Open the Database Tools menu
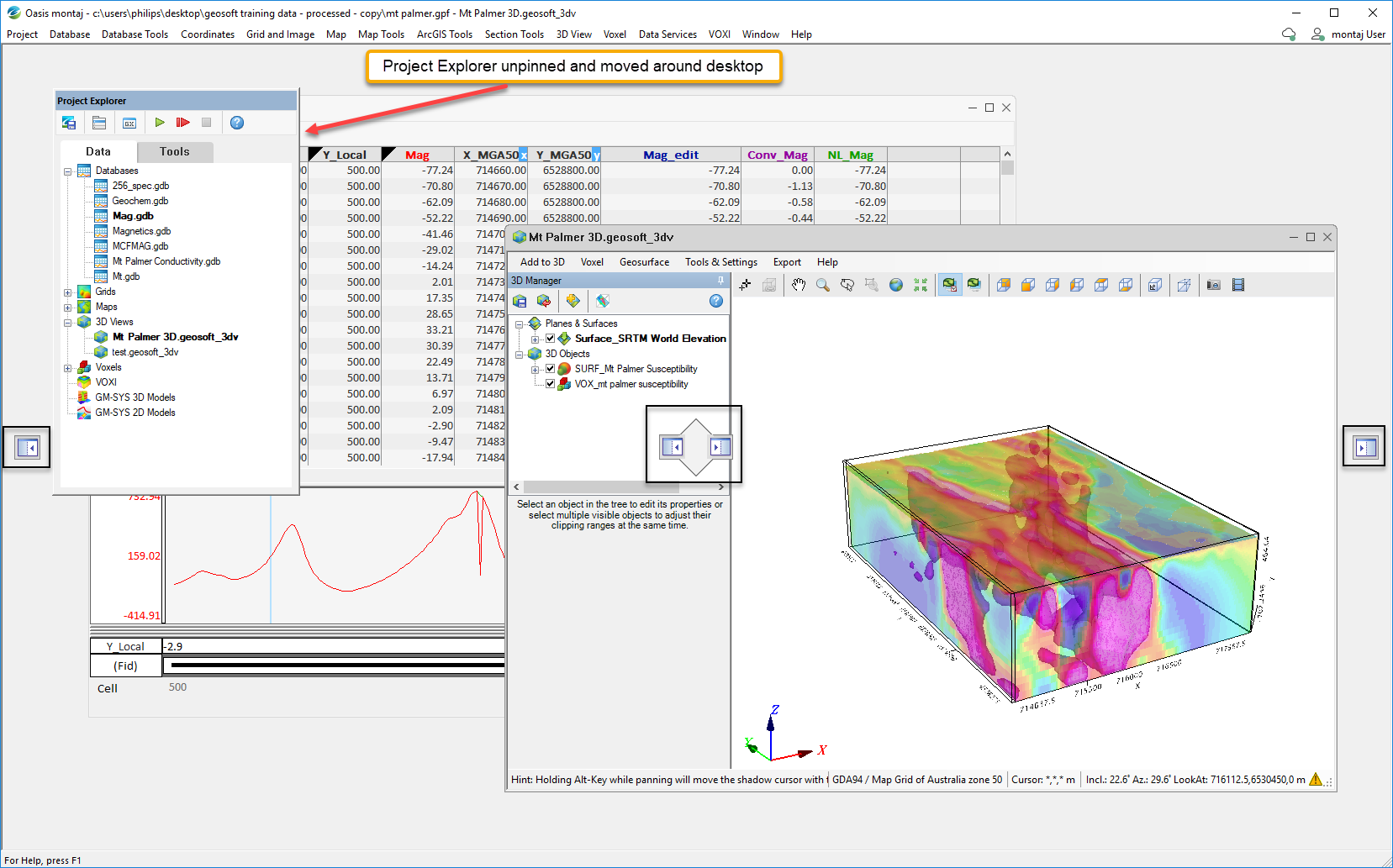 click(135, 34)
